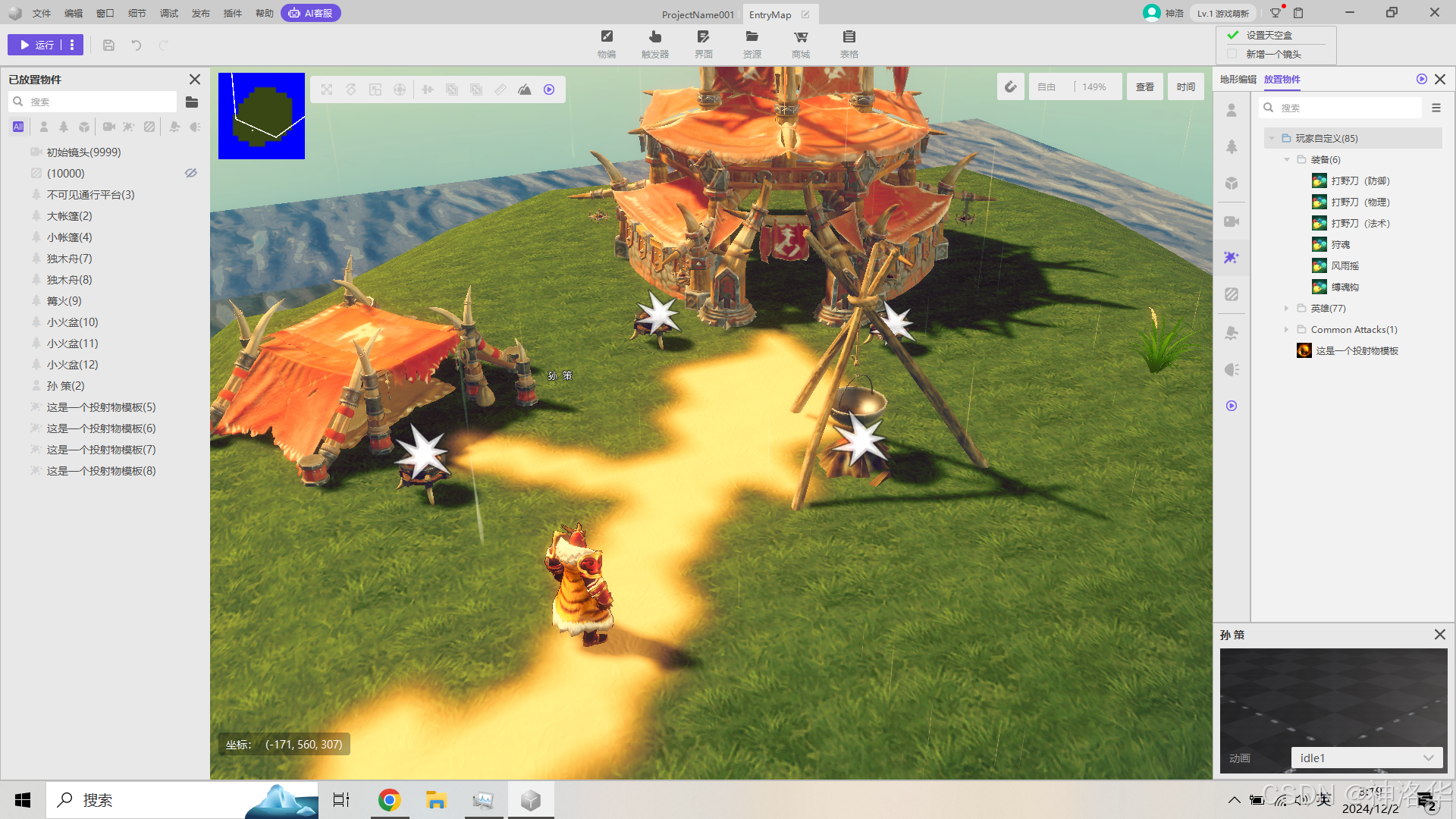Select the camera category in right sidebar
Screen dimensions: 1456x819
pyautogui.click(x=1232, y=221)
